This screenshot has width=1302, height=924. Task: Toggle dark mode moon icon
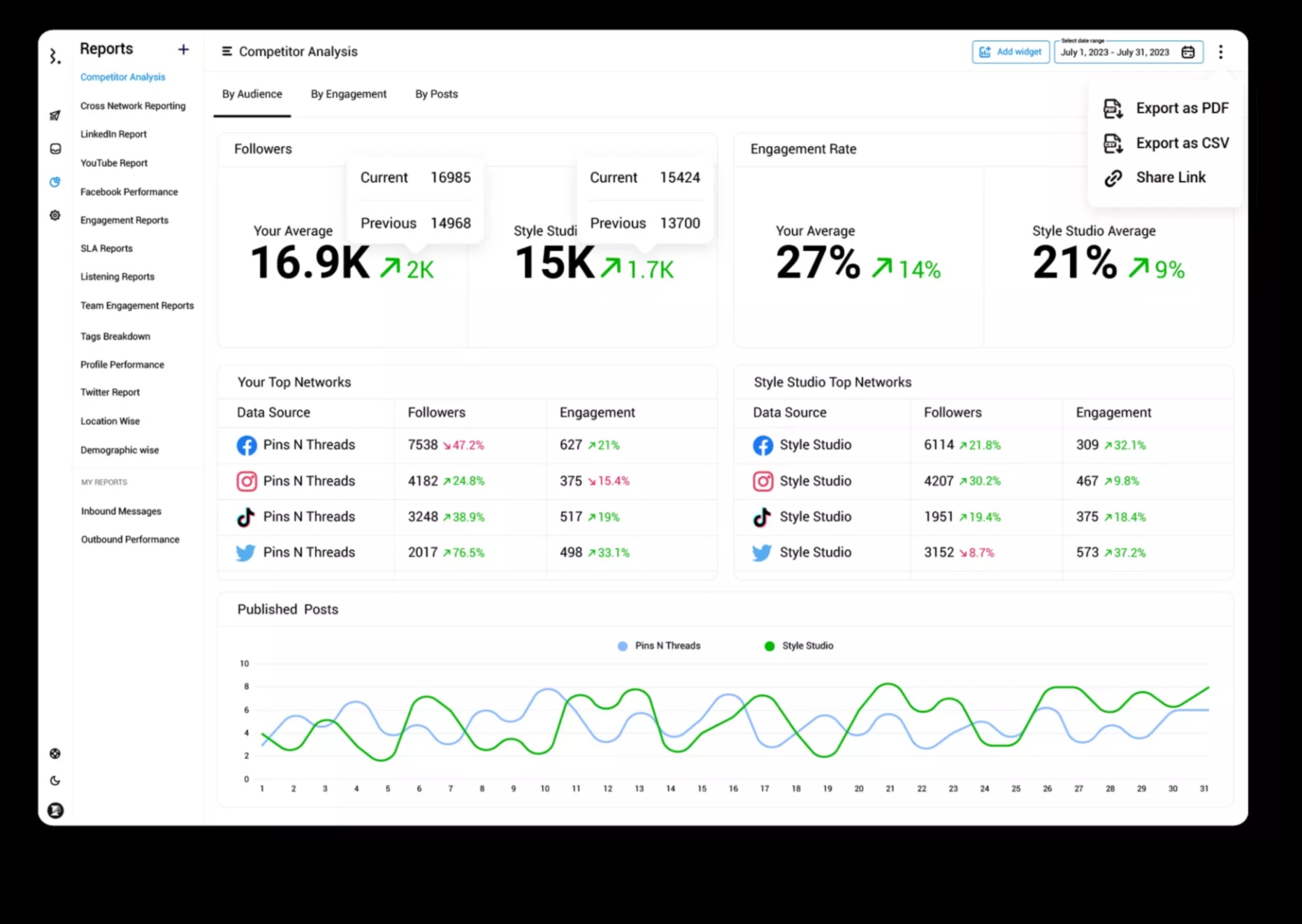coord(55,781)
